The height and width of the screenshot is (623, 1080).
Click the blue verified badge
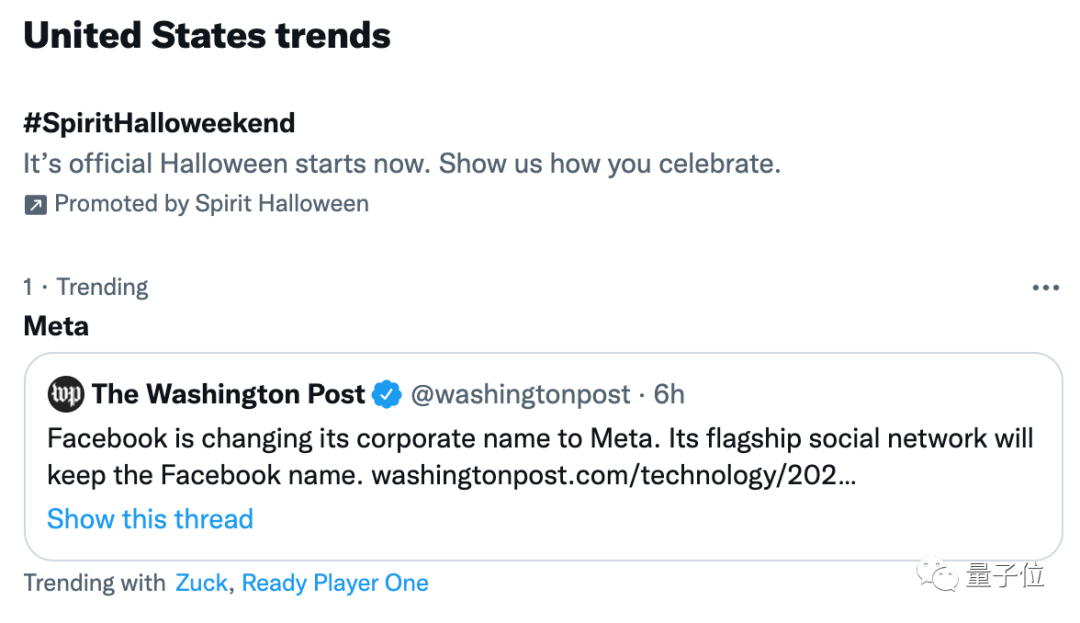[x=386, y=395]
